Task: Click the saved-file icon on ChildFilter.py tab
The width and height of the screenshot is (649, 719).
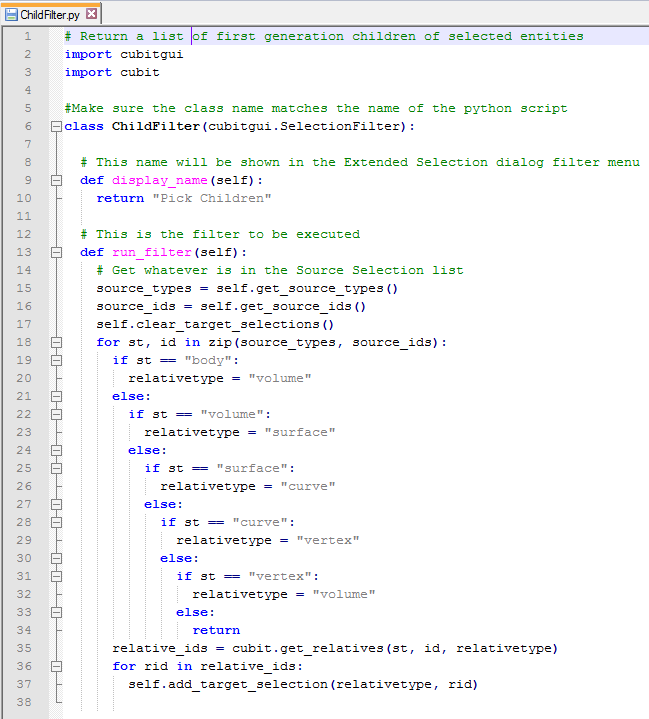Action: click(x=11, y=14)
